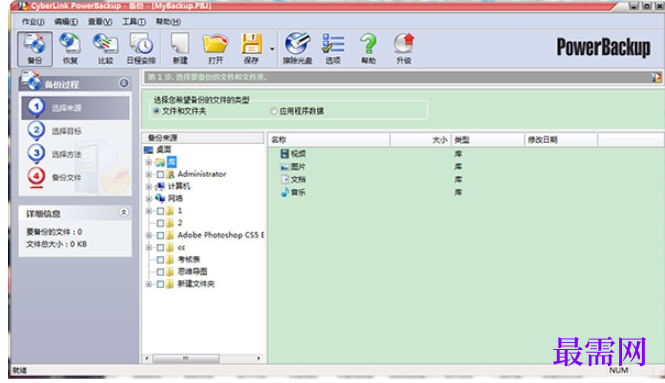This screenshot has height=383, width=665.
Task: Expand the 网络 tree node
Action: (x=148, y=198)
